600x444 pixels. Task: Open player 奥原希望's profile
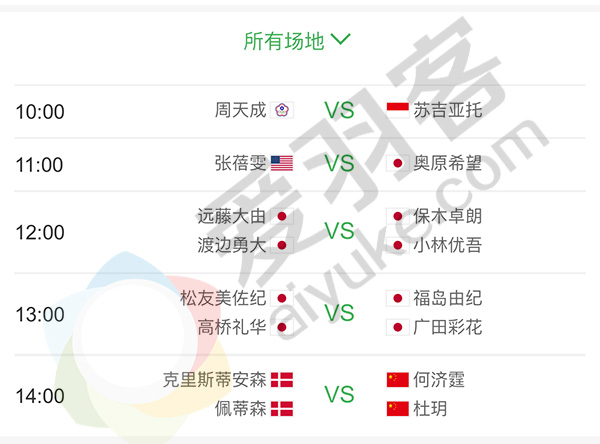(x=447, y=163)
